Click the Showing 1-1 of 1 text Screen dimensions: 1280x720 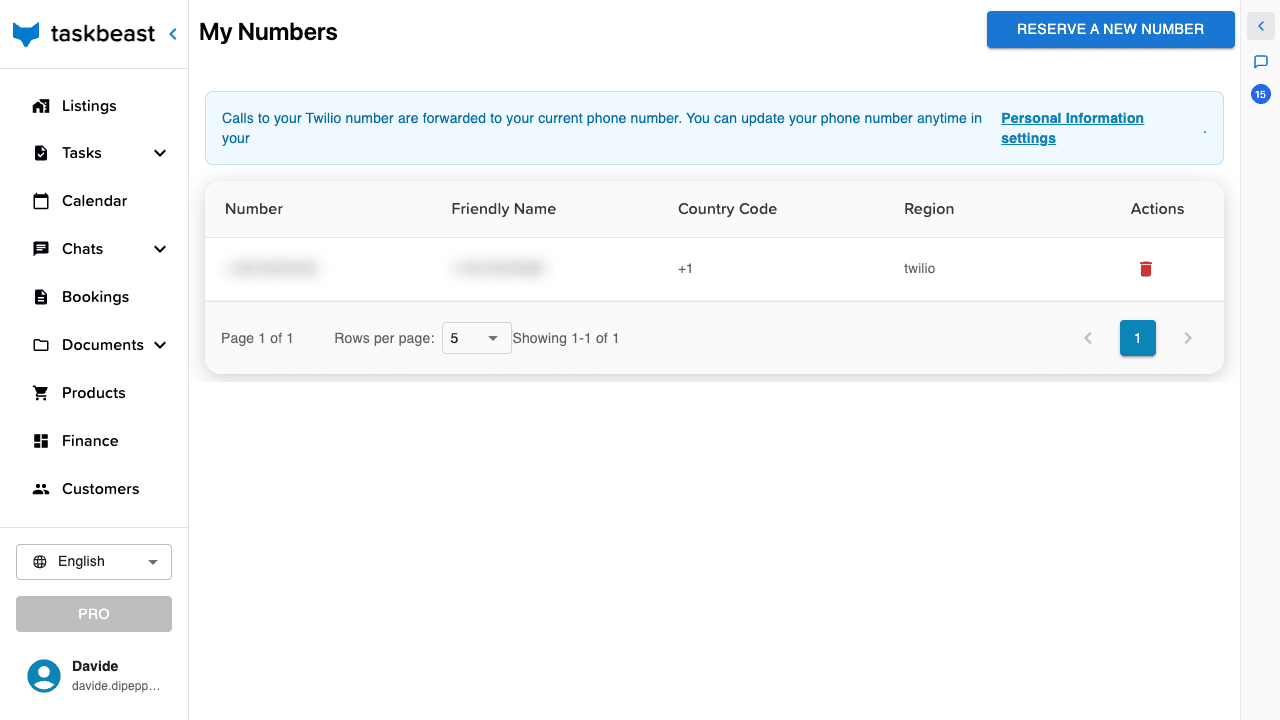click(566, 338)
